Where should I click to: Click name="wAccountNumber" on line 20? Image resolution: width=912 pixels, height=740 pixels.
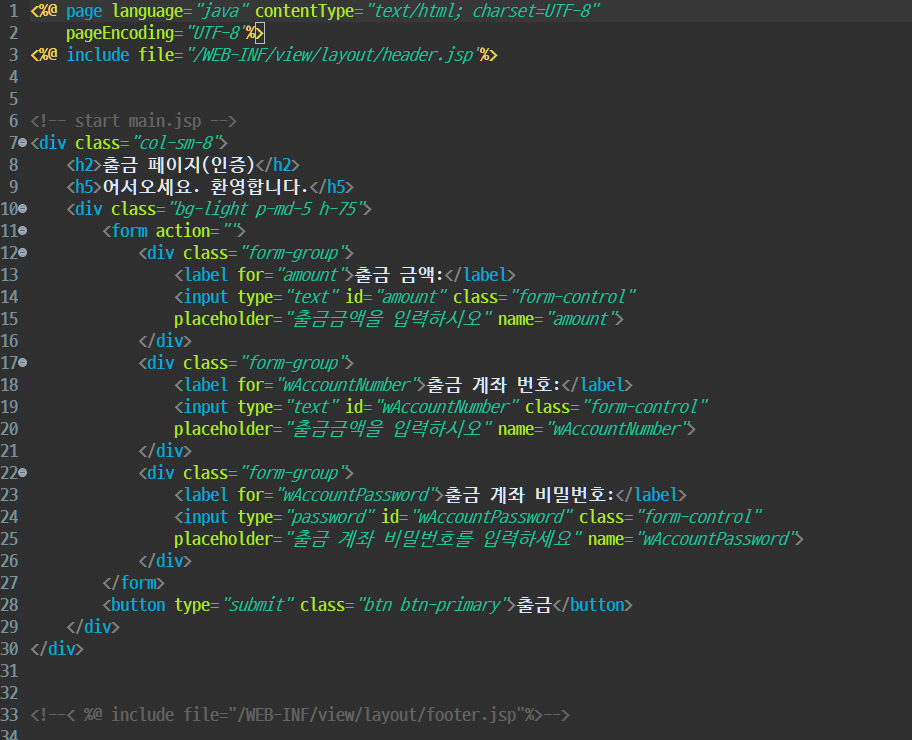615,429
